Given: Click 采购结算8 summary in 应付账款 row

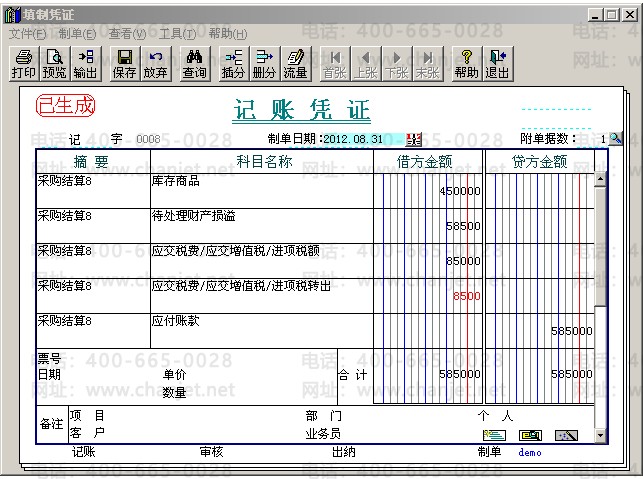Looking at the screenshot, I should (x=65, y=320).
